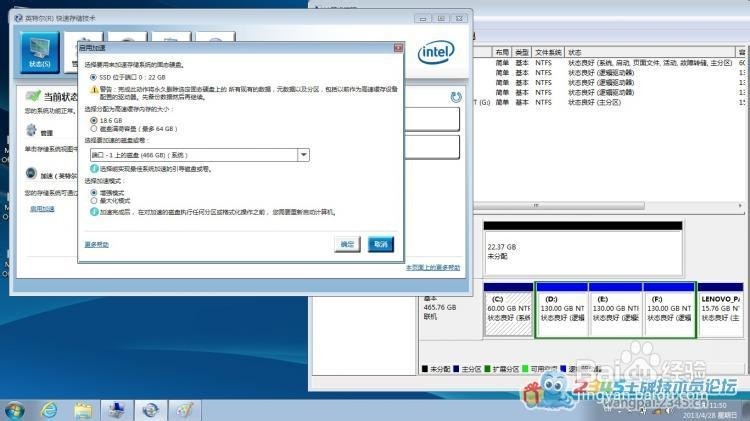Open Windows Explorer folder from the taskbar

click(x=83, y=410)
